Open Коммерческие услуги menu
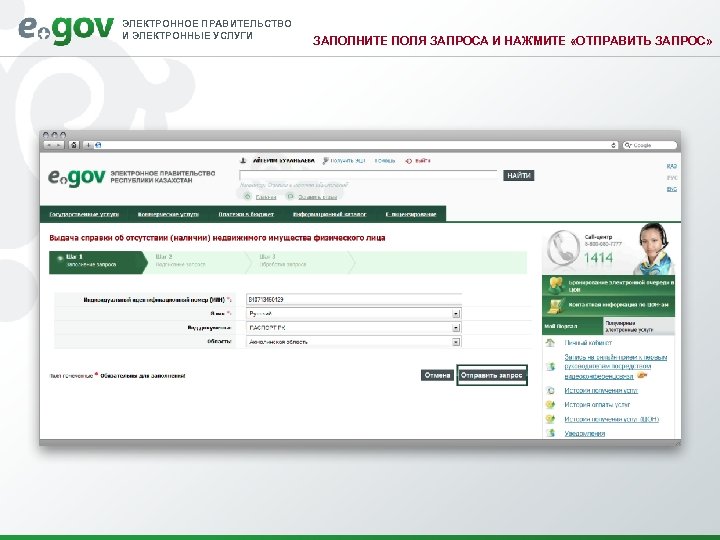Screen dimensions: 720x540 click(168, 214)
